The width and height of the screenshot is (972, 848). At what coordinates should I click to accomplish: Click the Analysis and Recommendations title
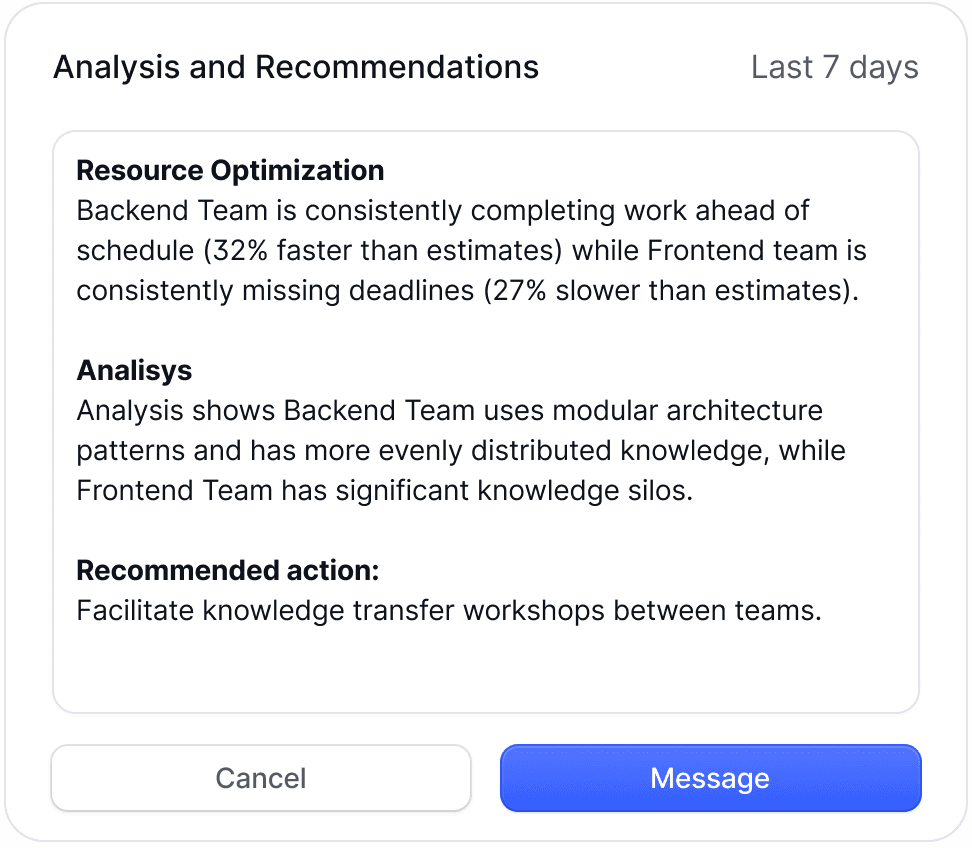coord(296,68)
